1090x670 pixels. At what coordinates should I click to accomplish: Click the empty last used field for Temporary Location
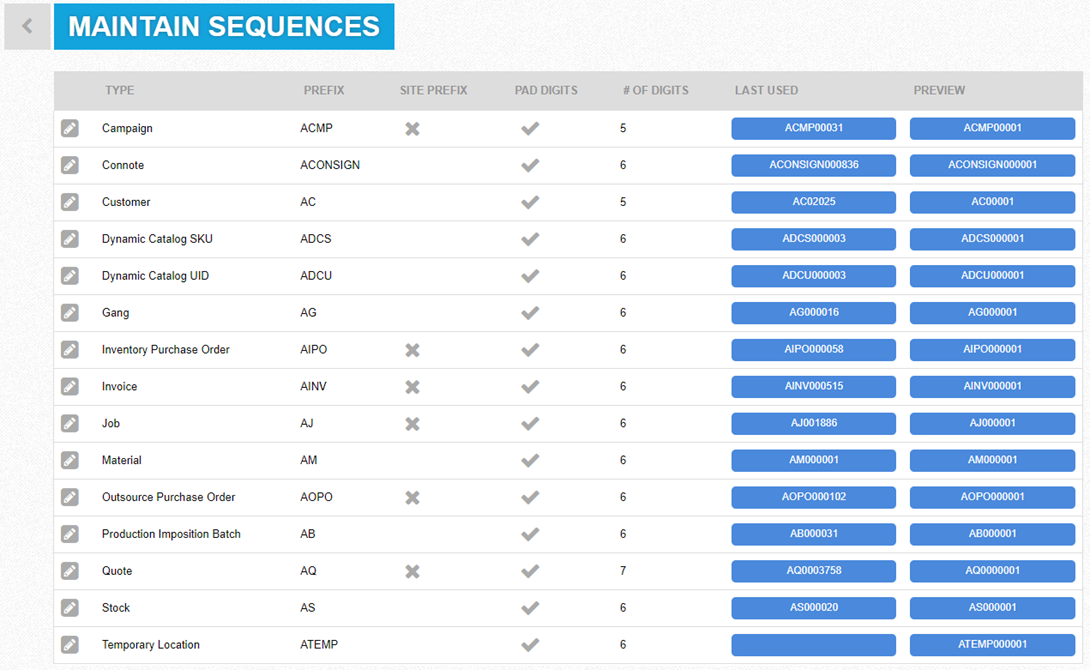point(813,645)
